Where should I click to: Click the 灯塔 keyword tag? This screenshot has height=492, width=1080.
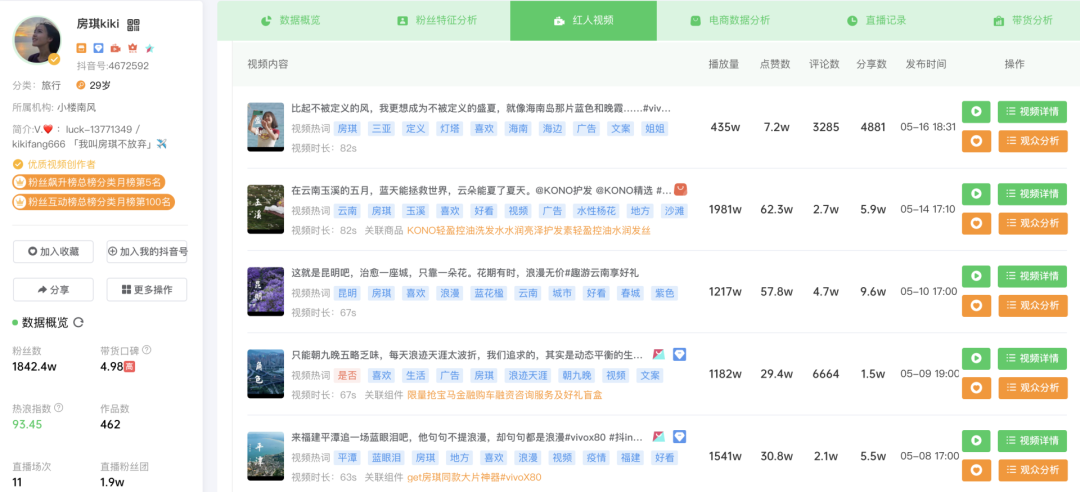450,129
